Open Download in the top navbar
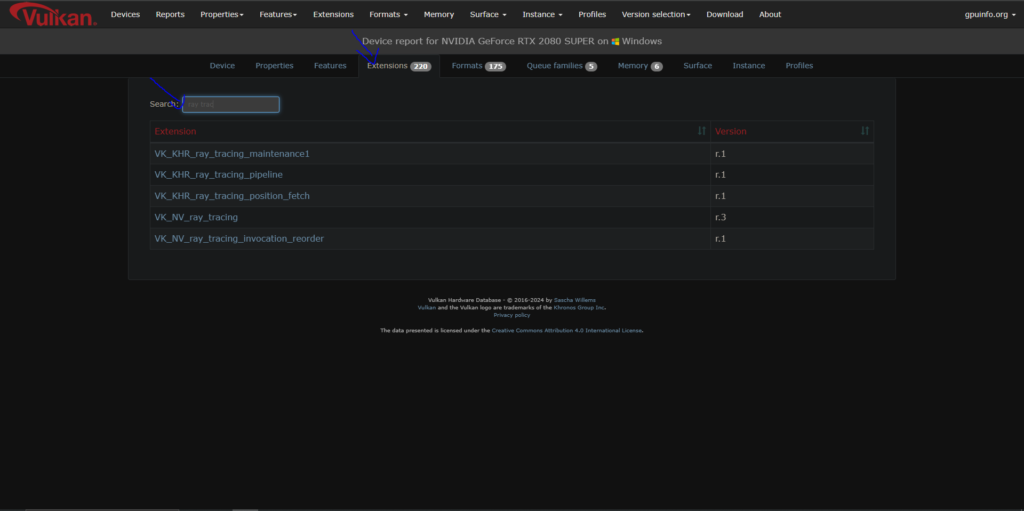The width and height of the screenshot is (1024, 511). [x=725, y=14]
